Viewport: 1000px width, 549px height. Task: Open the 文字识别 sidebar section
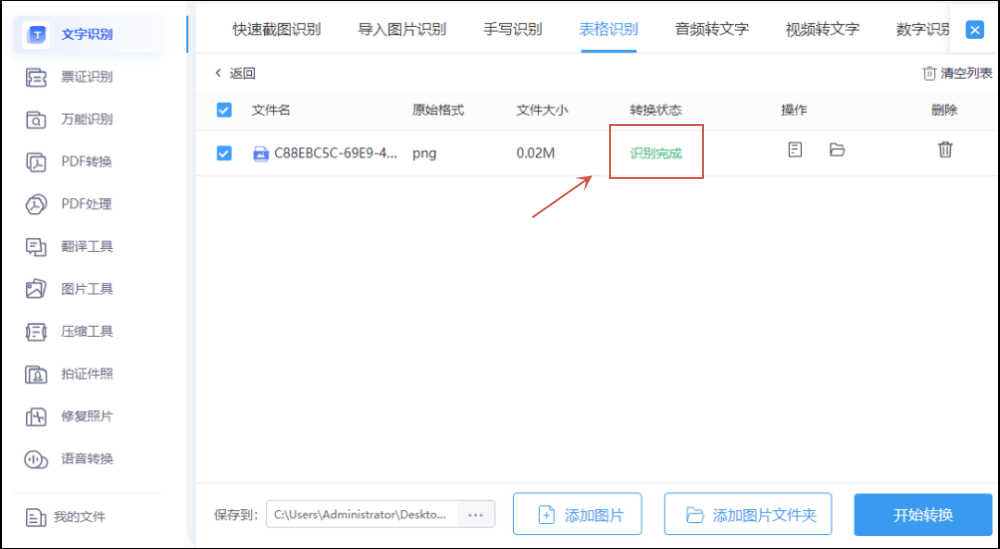point(87,34)
